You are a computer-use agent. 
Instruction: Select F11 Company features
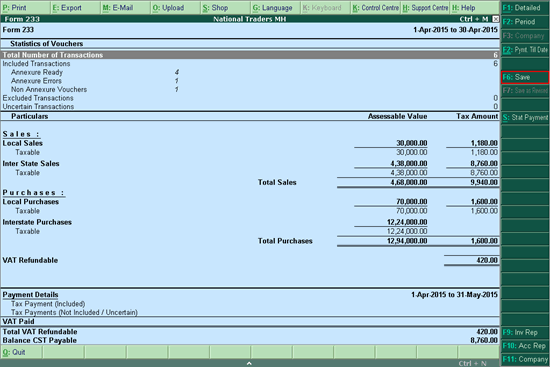(525, 359)
